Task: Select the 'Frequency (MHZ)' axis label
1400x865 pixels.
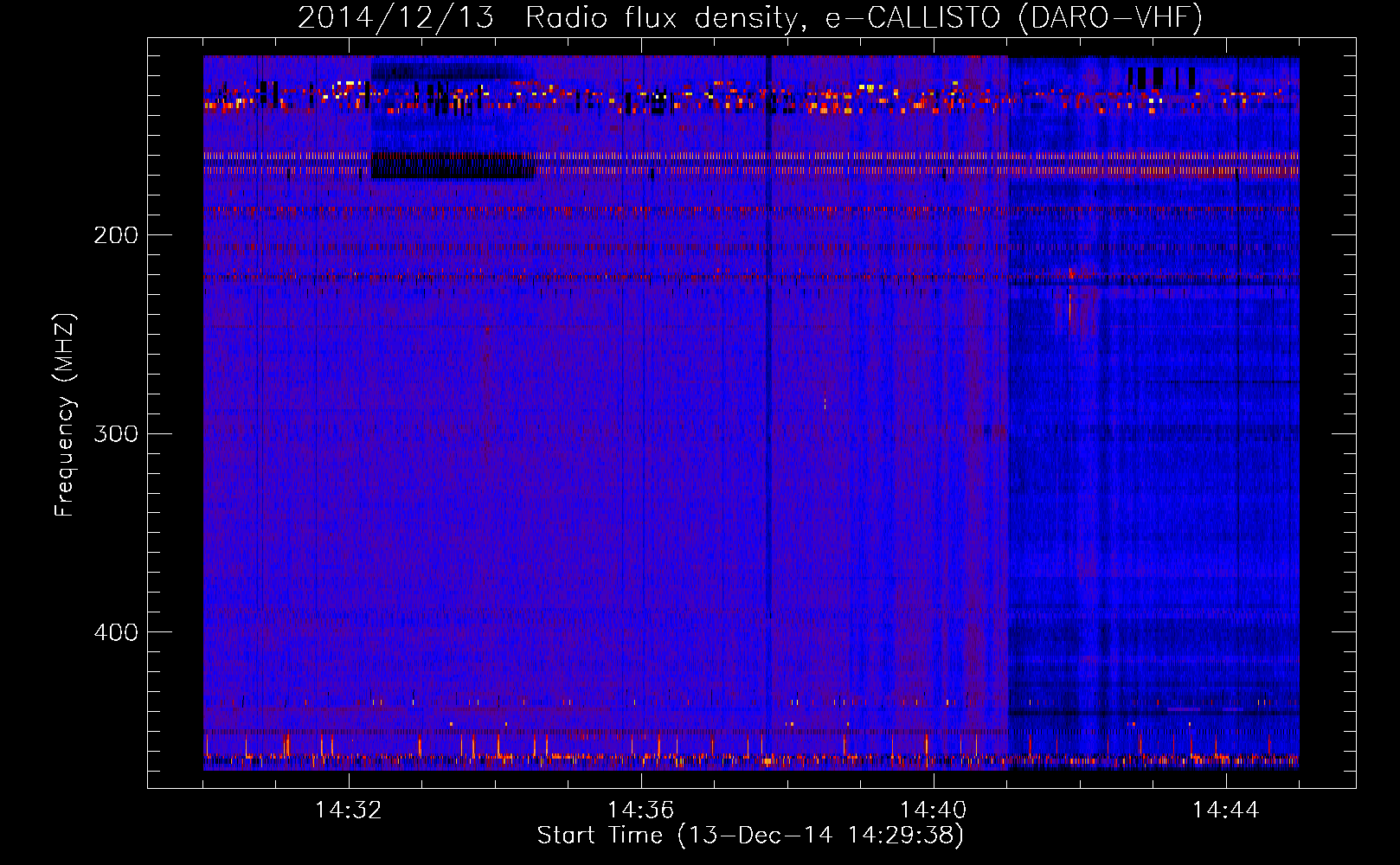Action: (65, 415)
